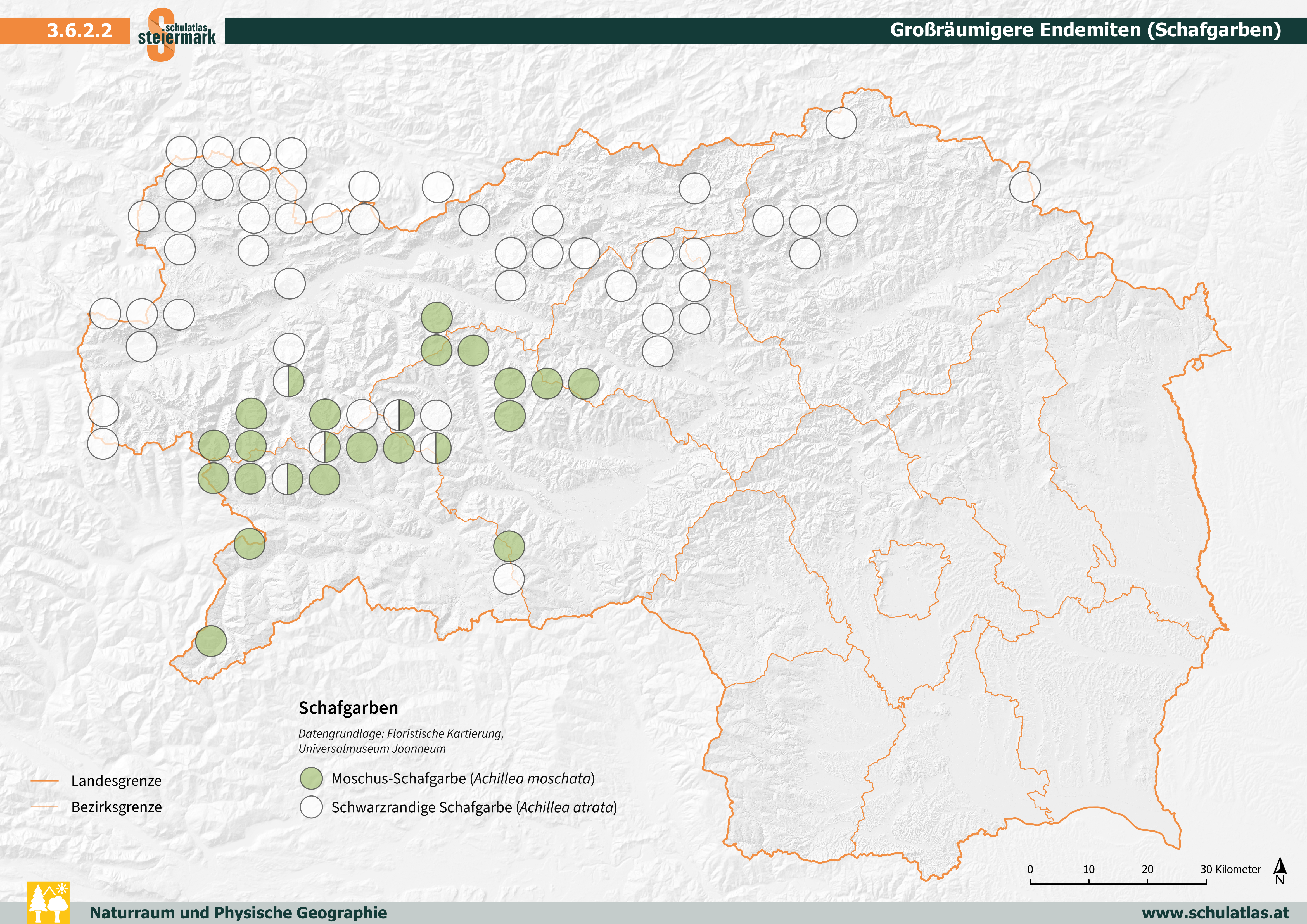Click the Schwarzrandige Schafgarbe (Achillea atrata) label

point(474,807)
